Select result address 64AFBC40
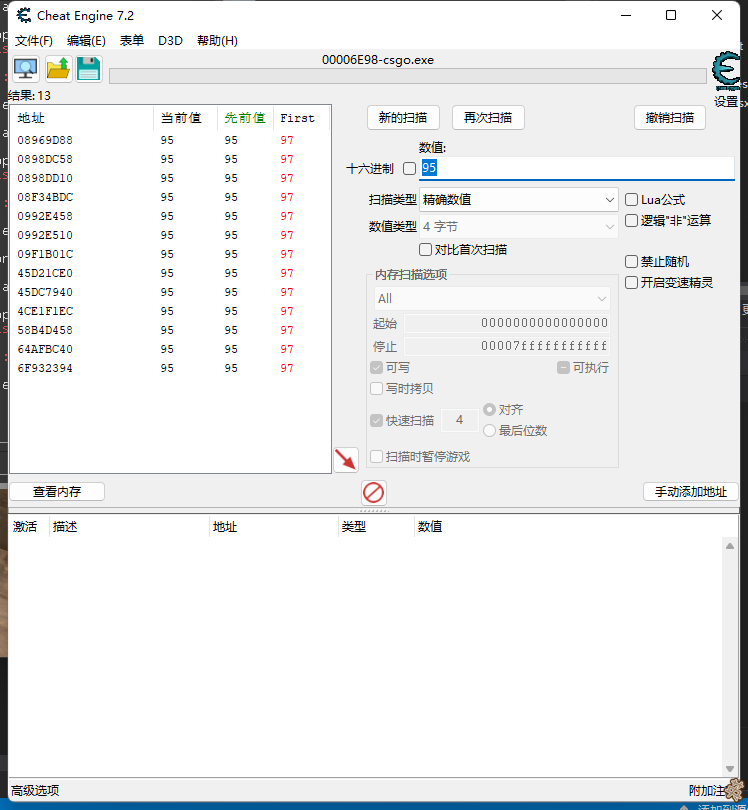The width and height of the screenshot is (748, 810). pos(45,349)
